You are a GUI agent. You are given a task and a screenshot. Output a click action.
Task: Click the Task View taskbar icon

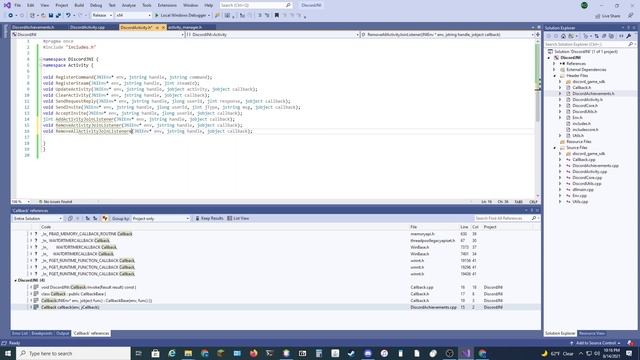[139, 353]
